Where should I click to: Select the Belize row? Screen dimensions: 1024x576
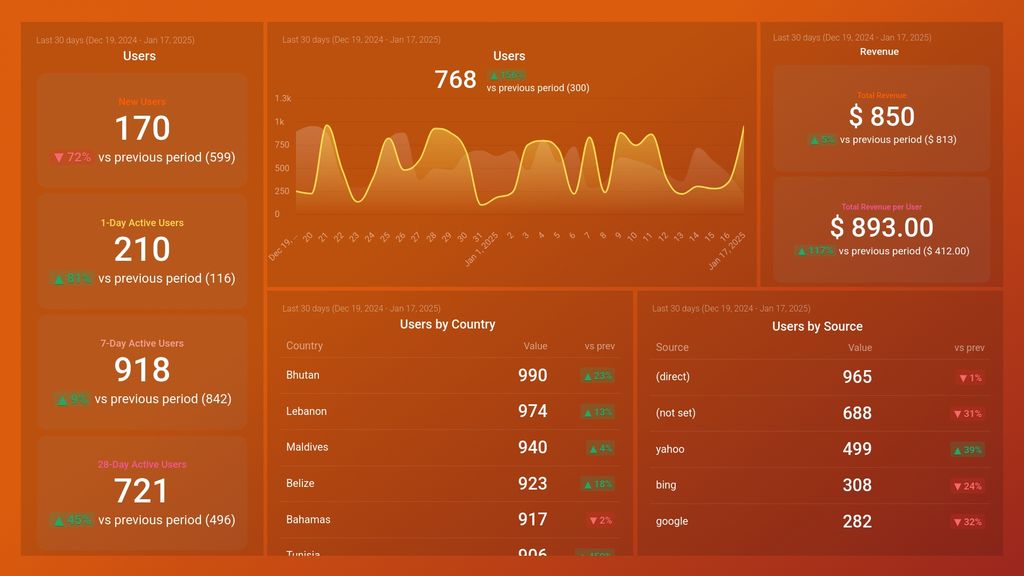450,484
